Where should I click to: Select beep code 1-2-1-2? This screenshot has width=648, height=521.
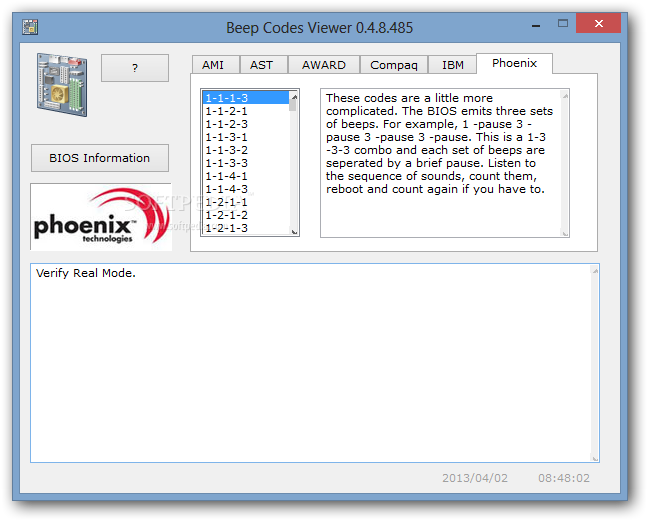(x=246, y=215)
